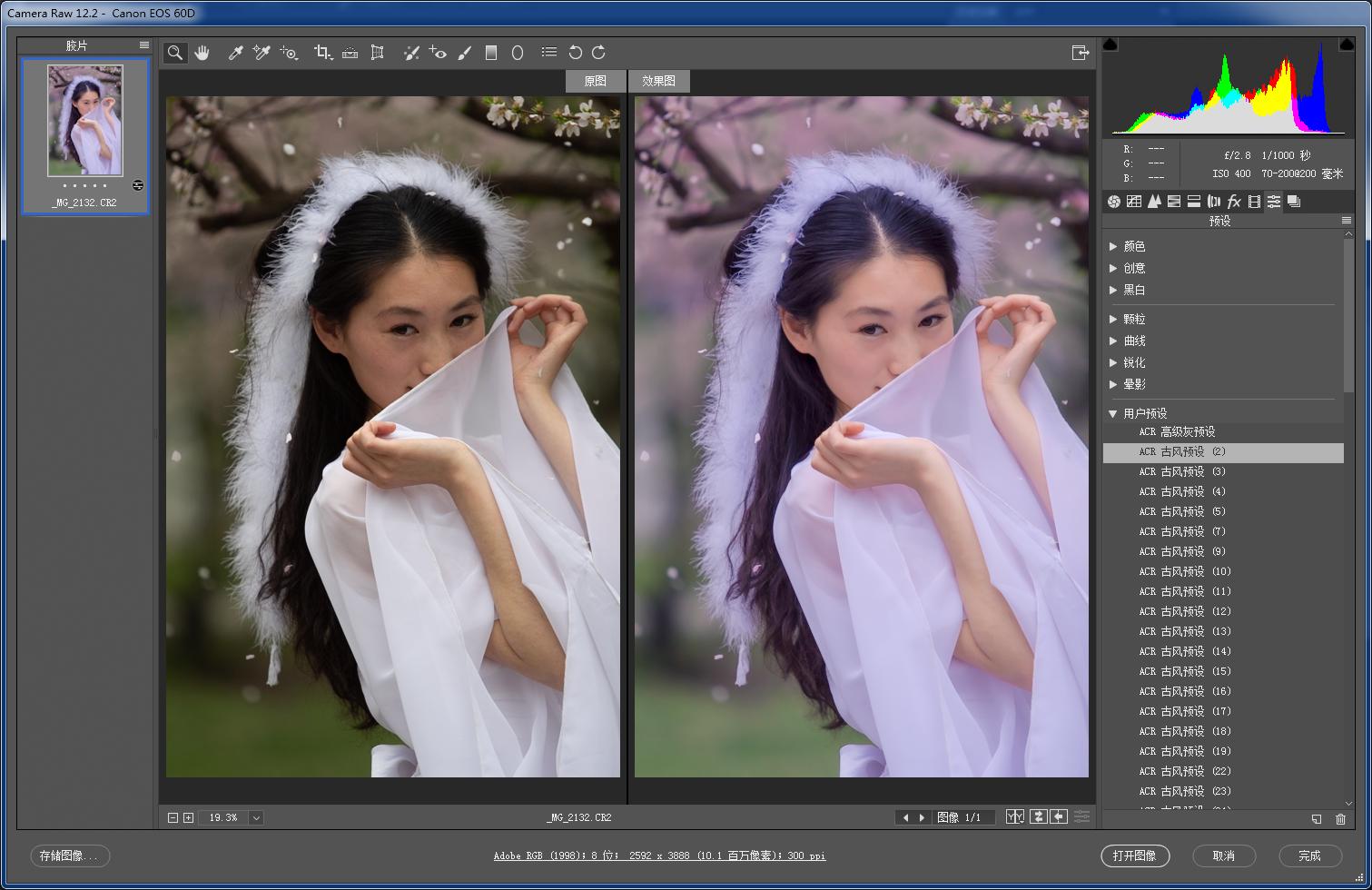Open the fx Effects panel
This screenshot has width=1372, height=890.
pos(1234,202)
